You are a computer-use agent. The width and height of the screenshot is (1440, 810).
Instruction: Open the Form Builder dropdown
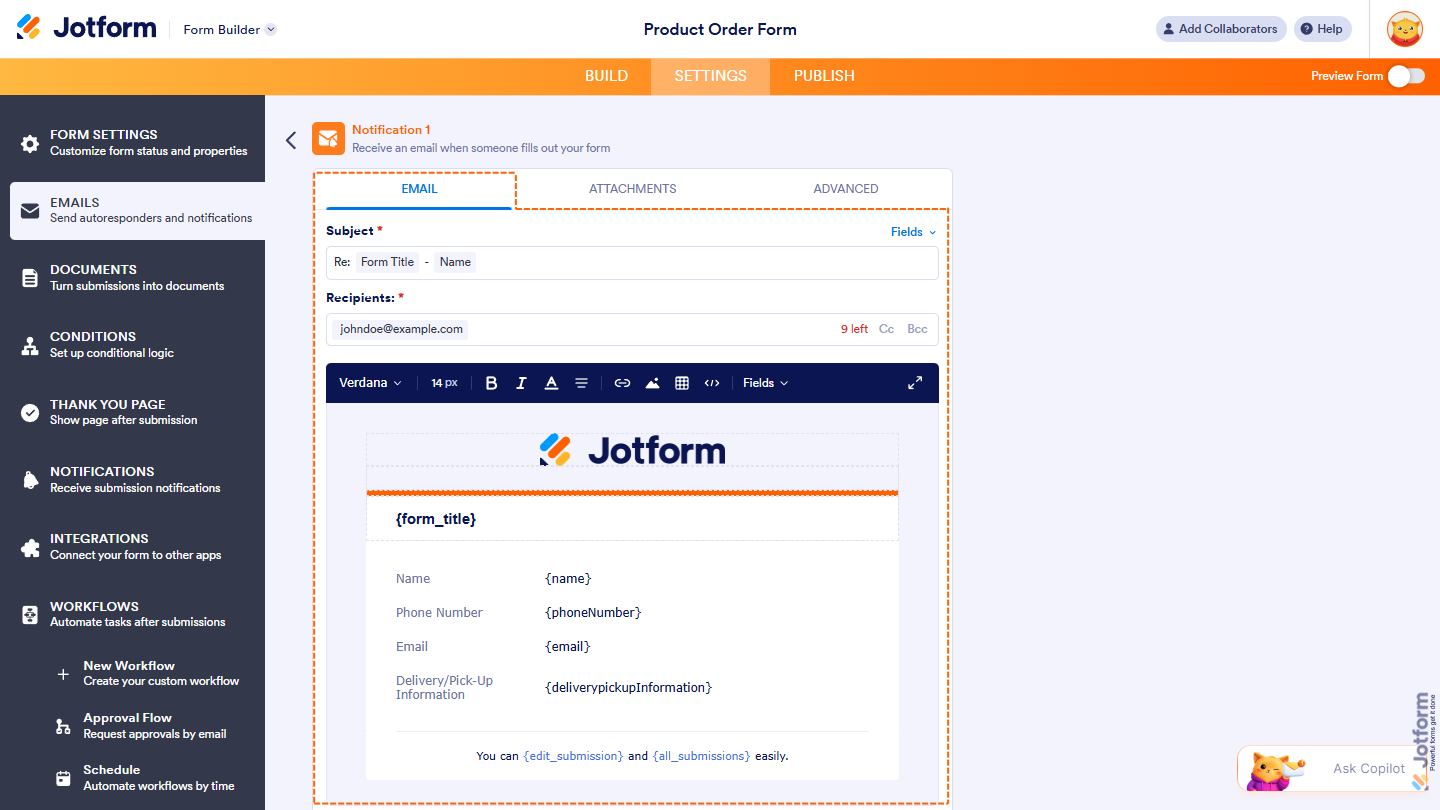229,30
